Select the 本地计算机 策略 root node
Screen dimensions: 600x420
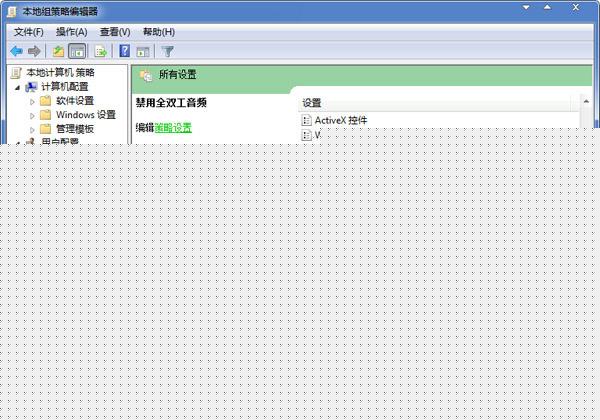(60, 72)
